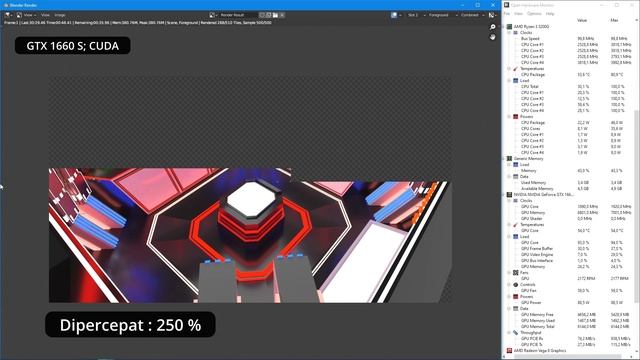Select the Bus Speed row
This screenshot has height=360, width=640.
click(569, 38)
